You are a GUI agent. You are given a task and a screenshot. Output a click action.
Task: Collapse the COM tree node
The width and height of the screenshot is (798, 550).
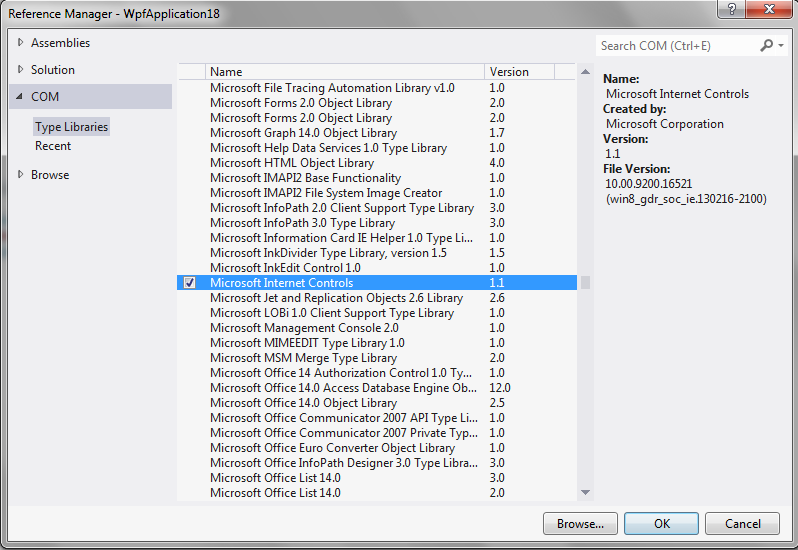pyautogui.click(x=19, y=96)
